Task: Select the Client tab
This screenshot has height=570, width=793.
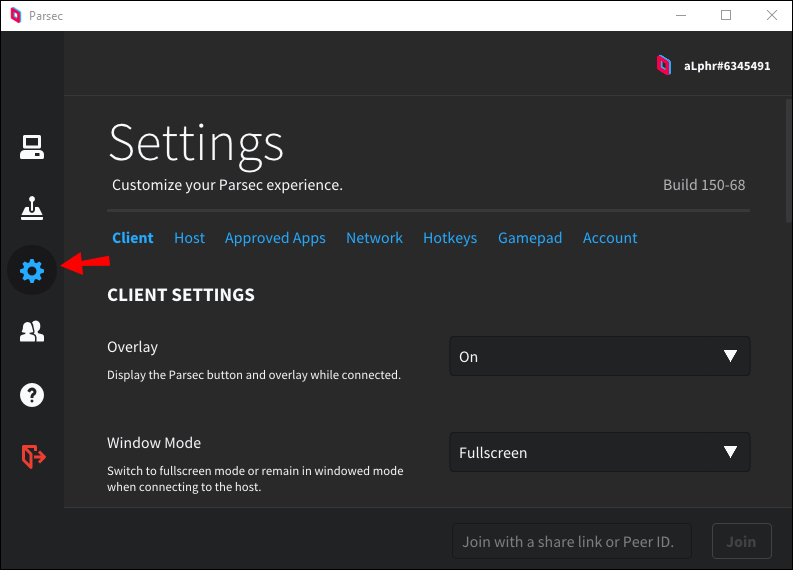Action: [133, 238]
